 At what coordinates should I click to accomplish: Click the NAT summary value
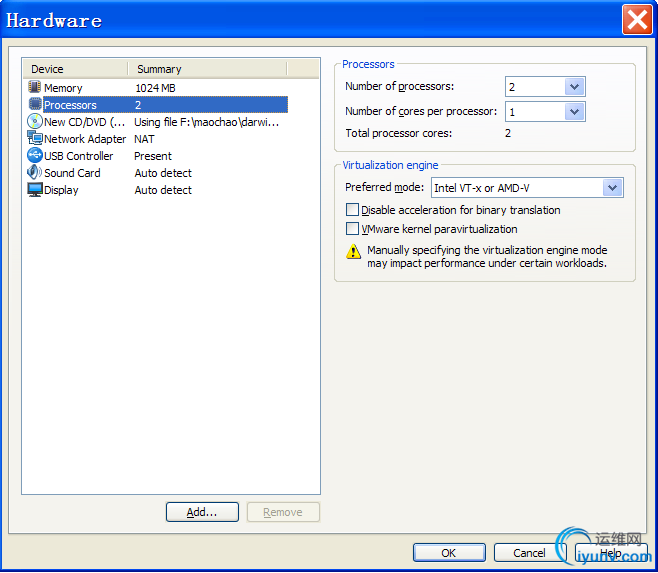(144, 139)
